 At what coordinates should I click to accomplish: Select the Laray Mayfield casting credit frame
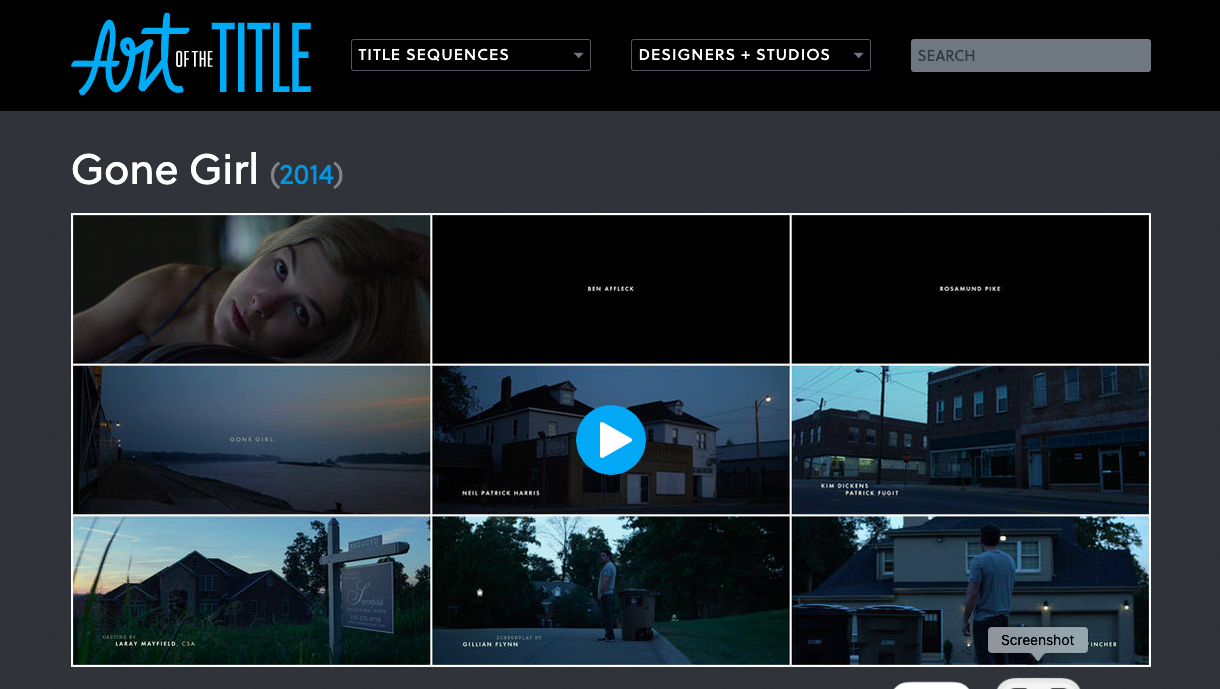tap(251, 590)
